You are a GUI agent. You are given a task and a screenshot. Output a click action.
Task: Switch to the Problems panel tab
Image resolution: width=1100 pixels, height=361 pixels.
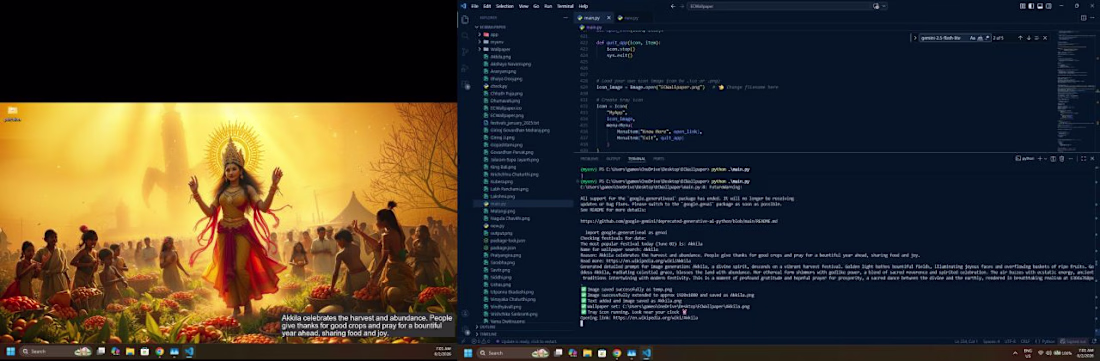(x=589, y=158)
